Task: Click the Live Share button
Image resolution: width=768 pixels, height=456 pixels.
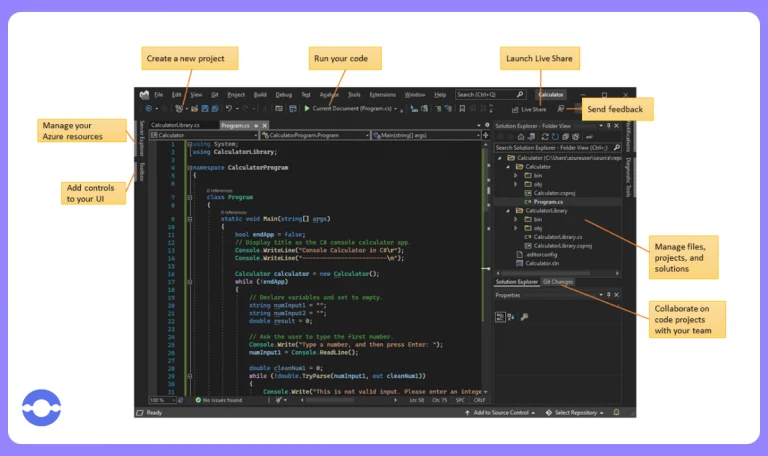Action: coord(529,109)
